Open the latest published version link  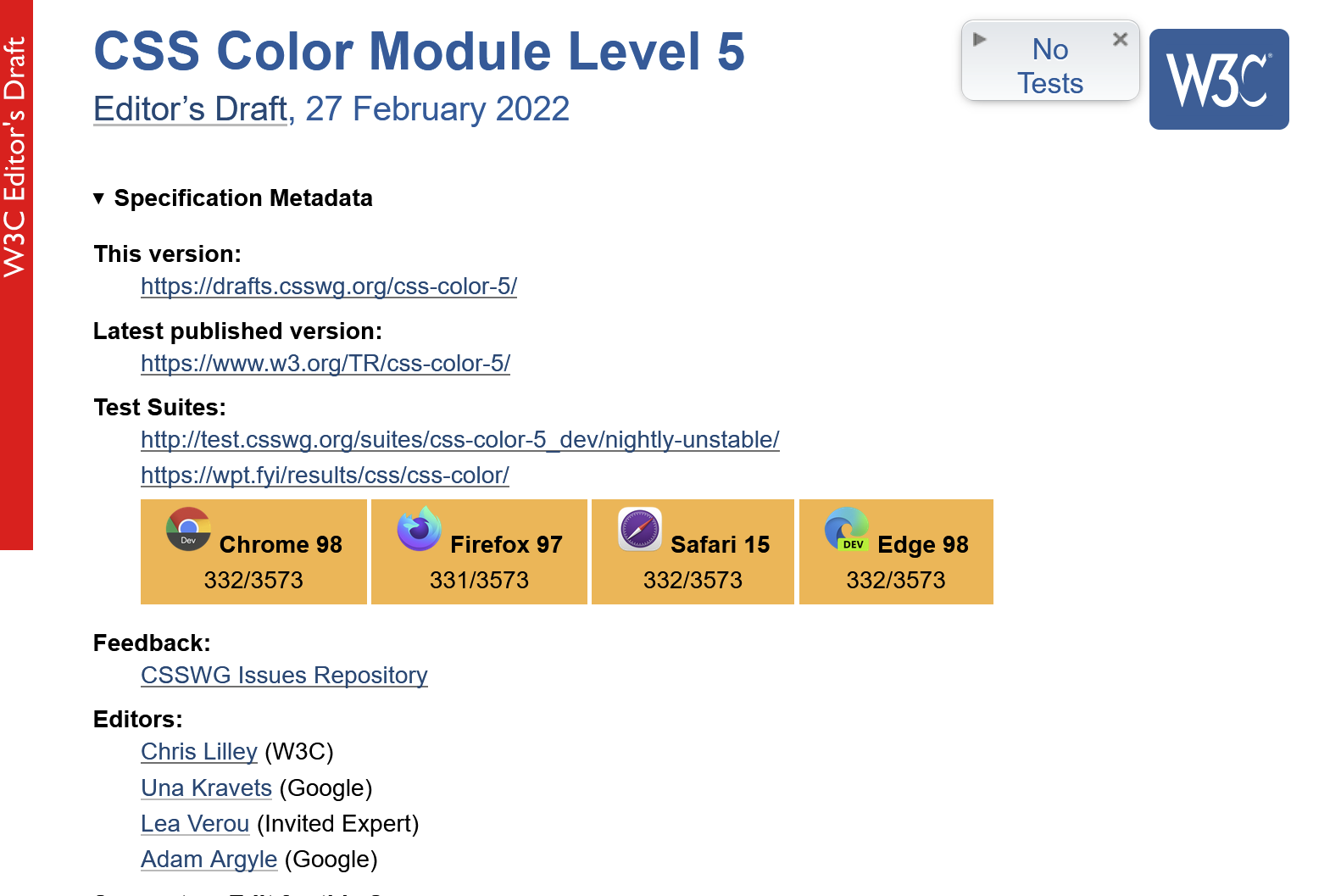[326, 364]
